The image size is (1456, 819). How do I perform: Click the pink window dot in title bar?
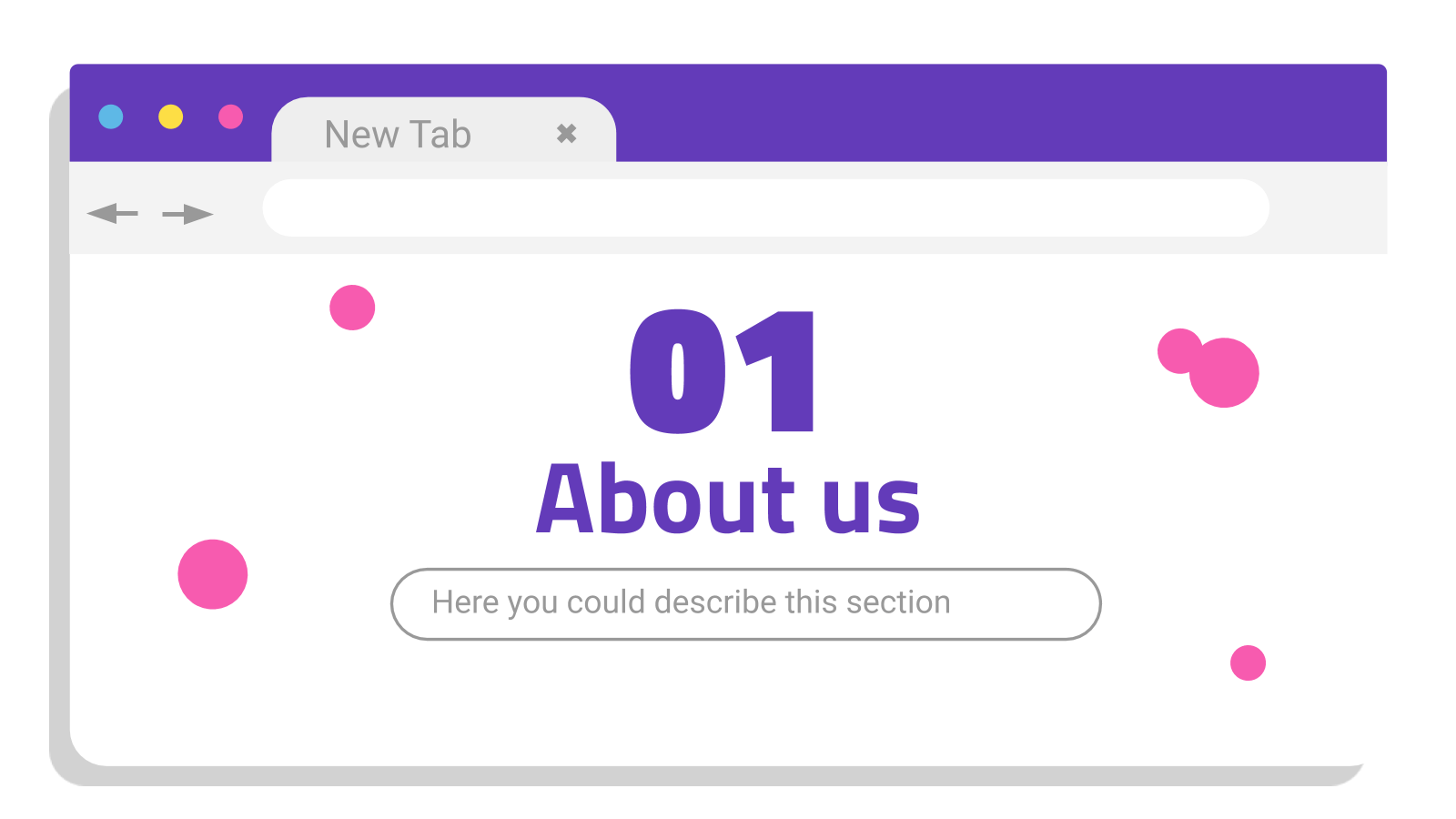231,116
